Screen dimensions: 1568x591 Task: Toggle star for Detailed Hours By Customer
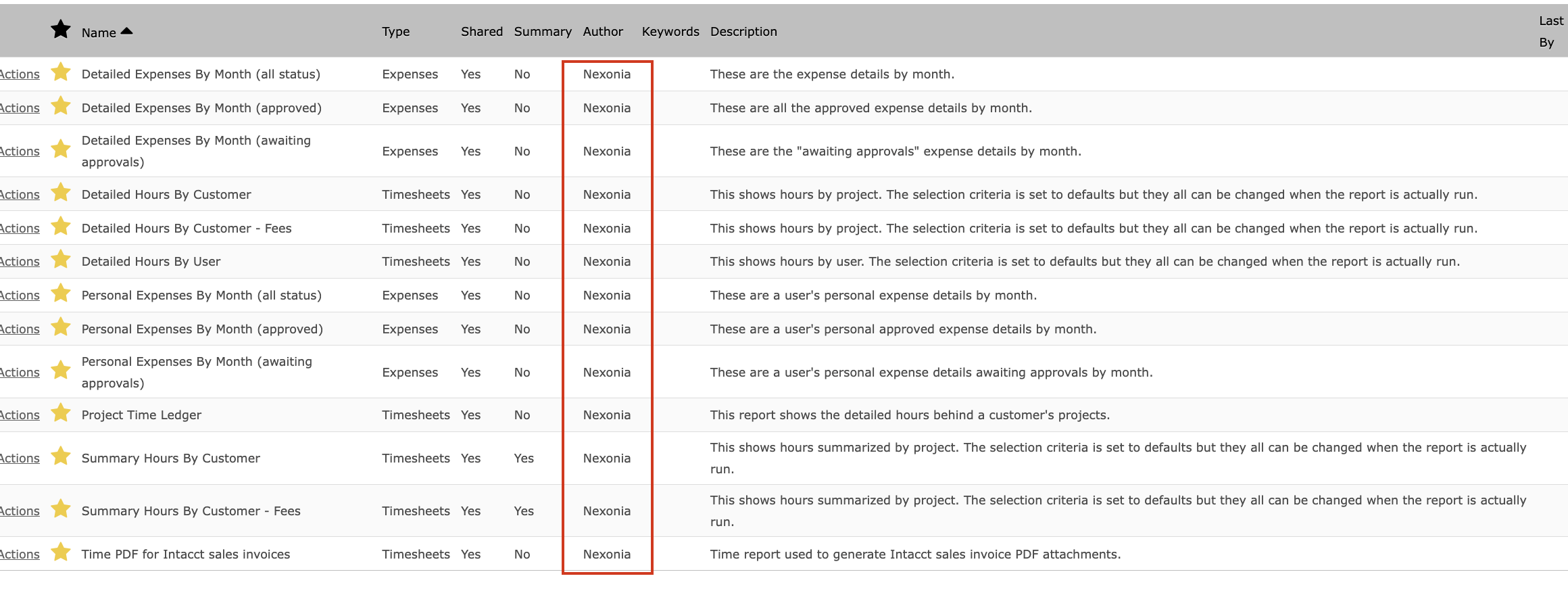tap(61, 193)
